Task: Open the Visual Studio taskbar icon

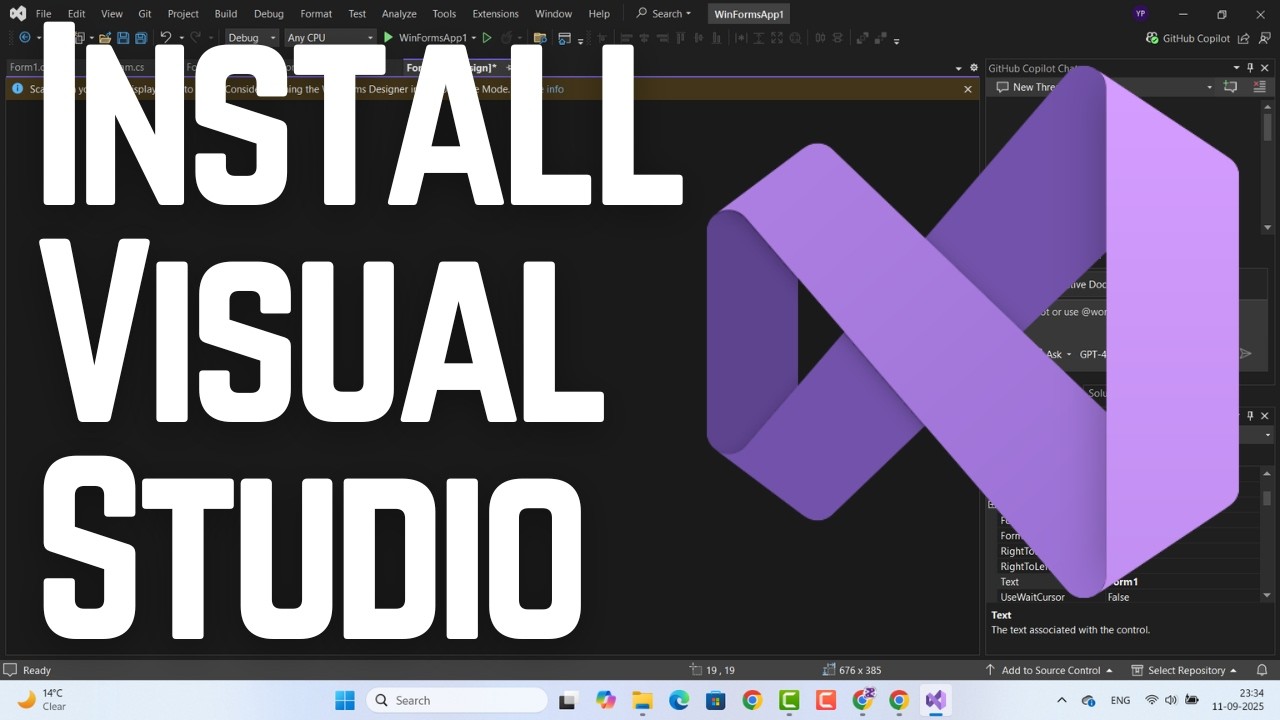Action: click(936, 700)
